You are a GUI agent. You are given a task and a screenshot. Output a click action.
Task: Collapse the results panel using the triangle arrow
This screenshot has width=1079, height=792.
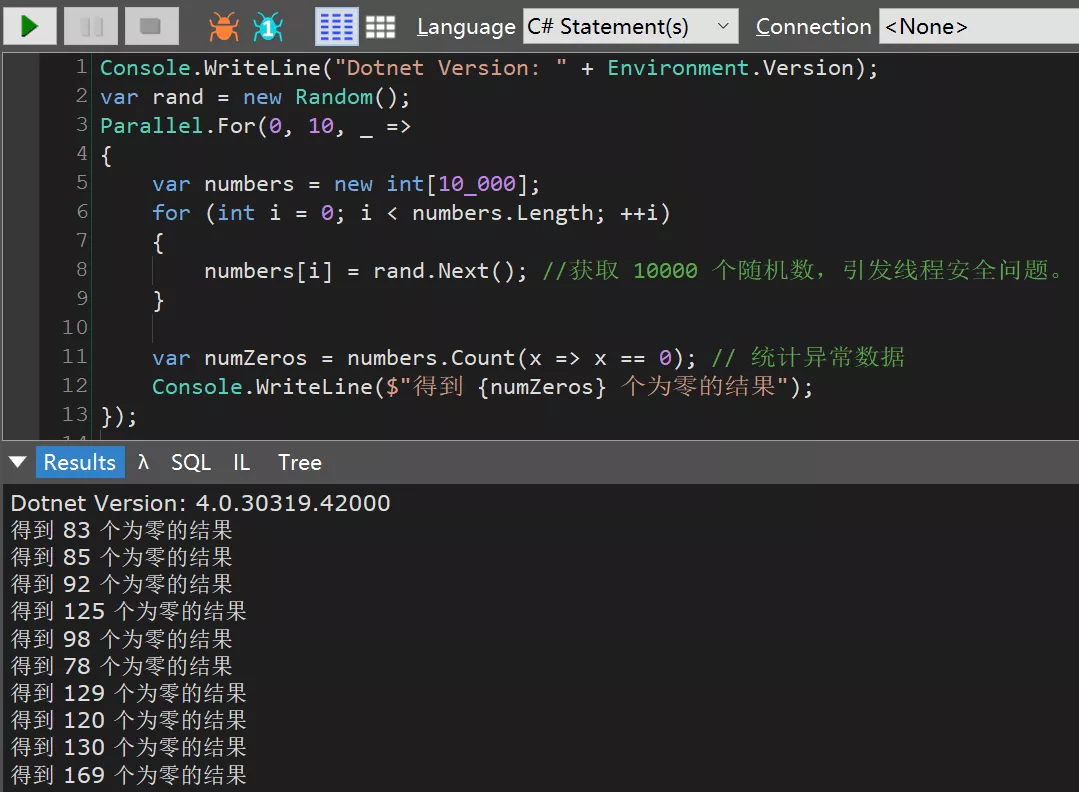pyautogui.click(x=17, y=462)
